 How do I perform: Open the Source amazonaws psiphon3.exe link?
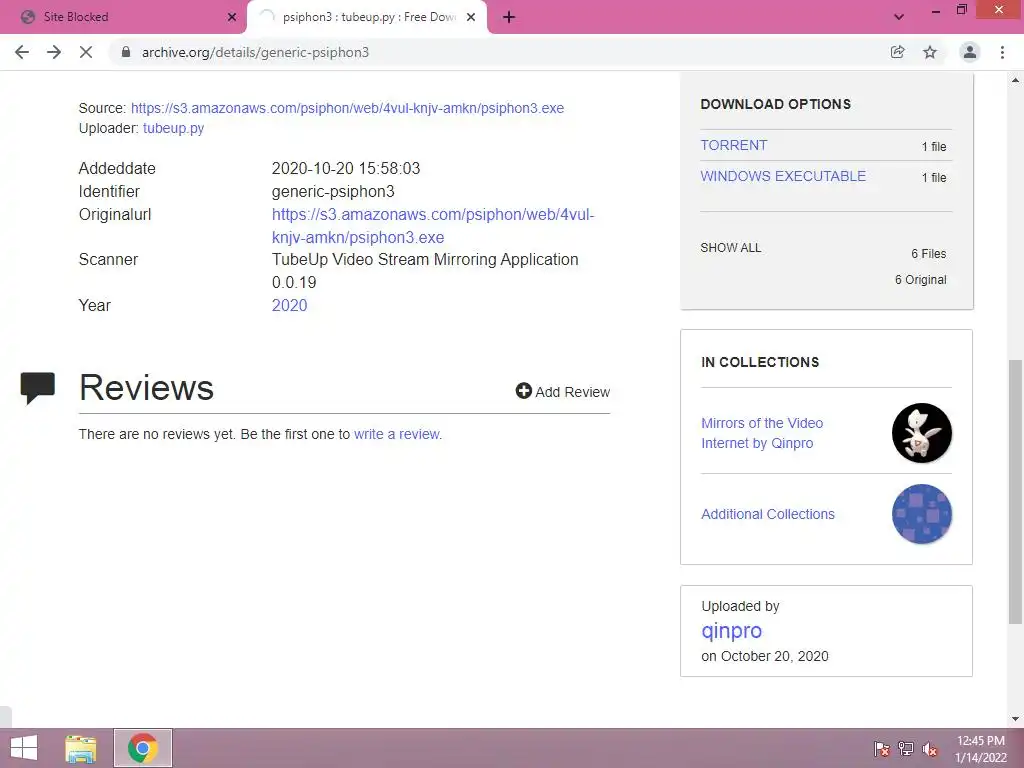[347, 108]
